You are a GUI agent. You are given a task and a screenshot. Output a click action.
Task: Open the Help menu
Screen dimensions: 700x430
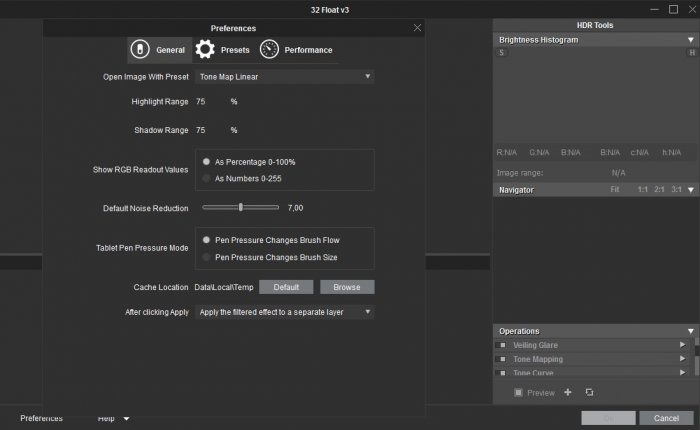coord(113,418)
